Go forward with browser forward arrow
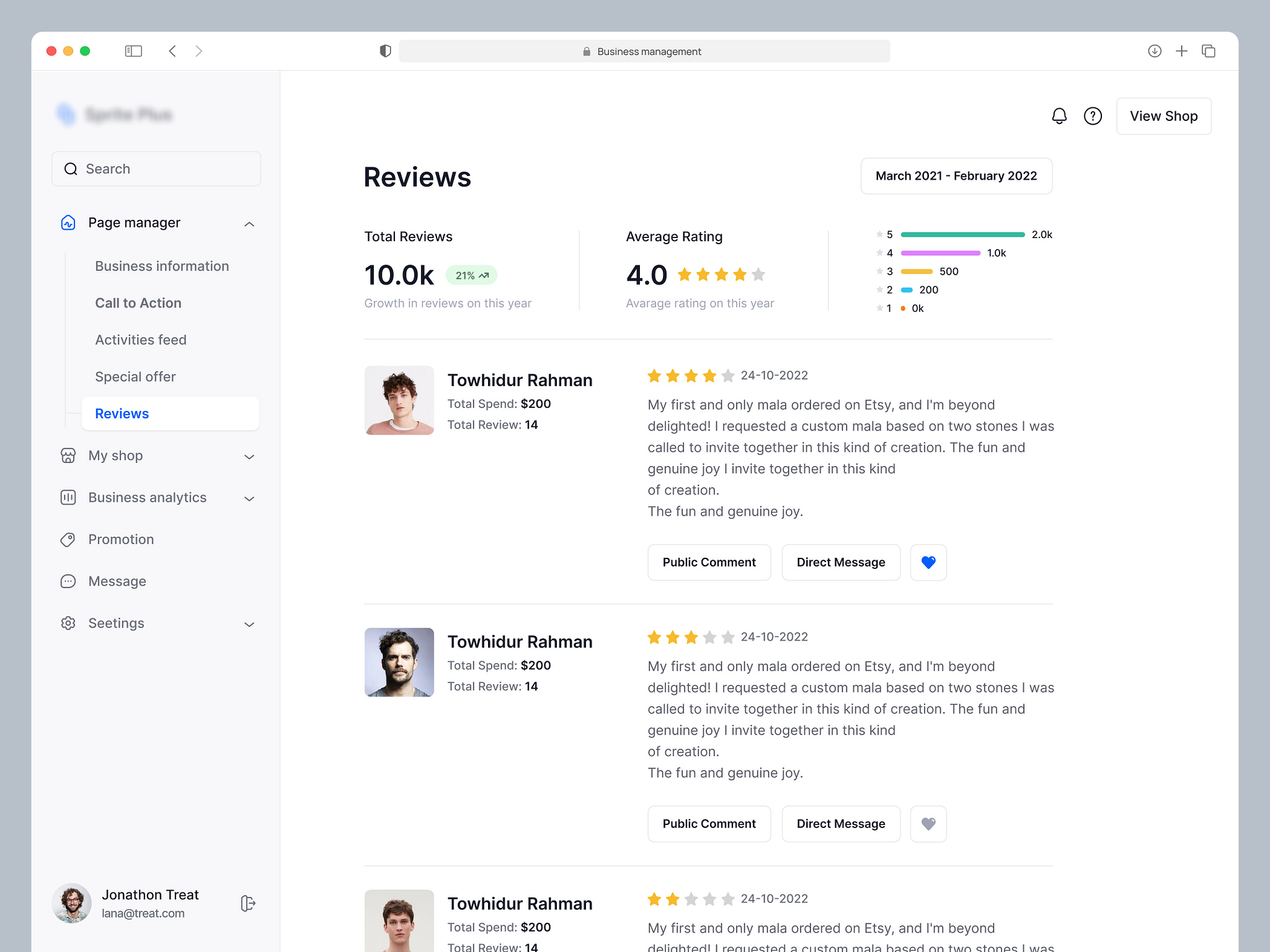Viewport: 1270px width, 952px height. point(198,51)
